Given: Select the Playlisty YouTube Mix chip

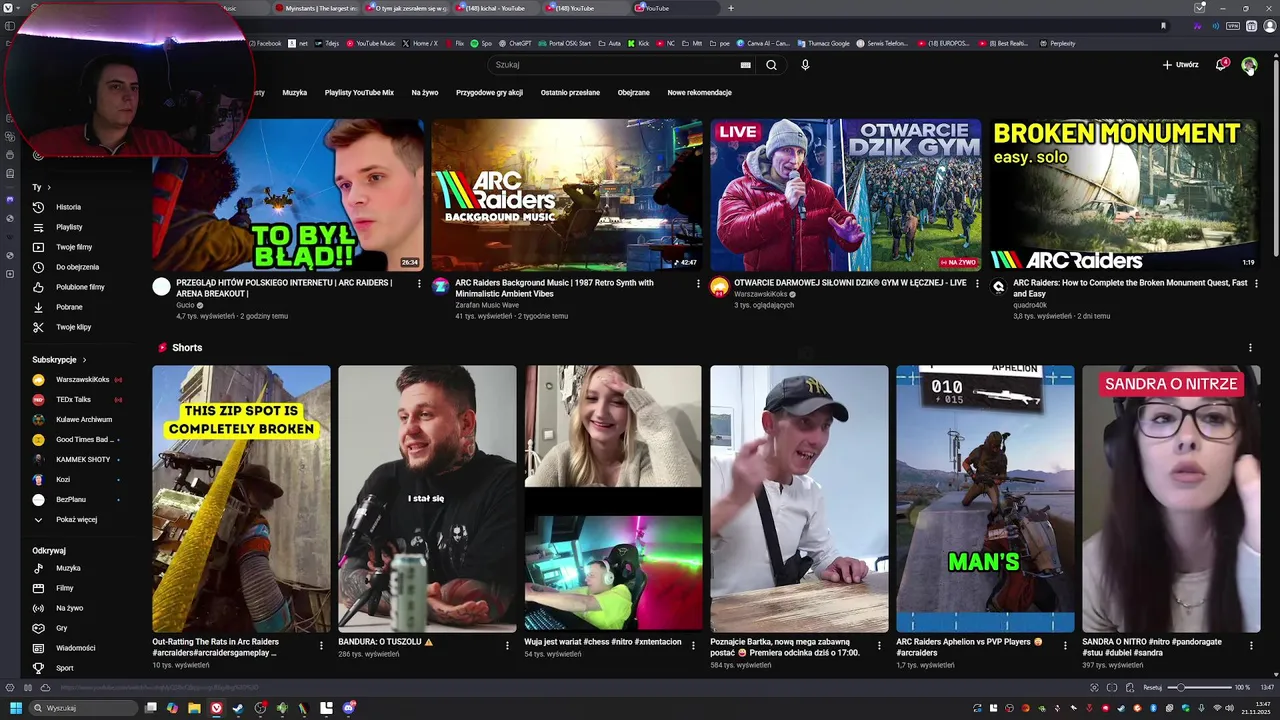Looking at the screenshot, I should (x=359, y=93).
